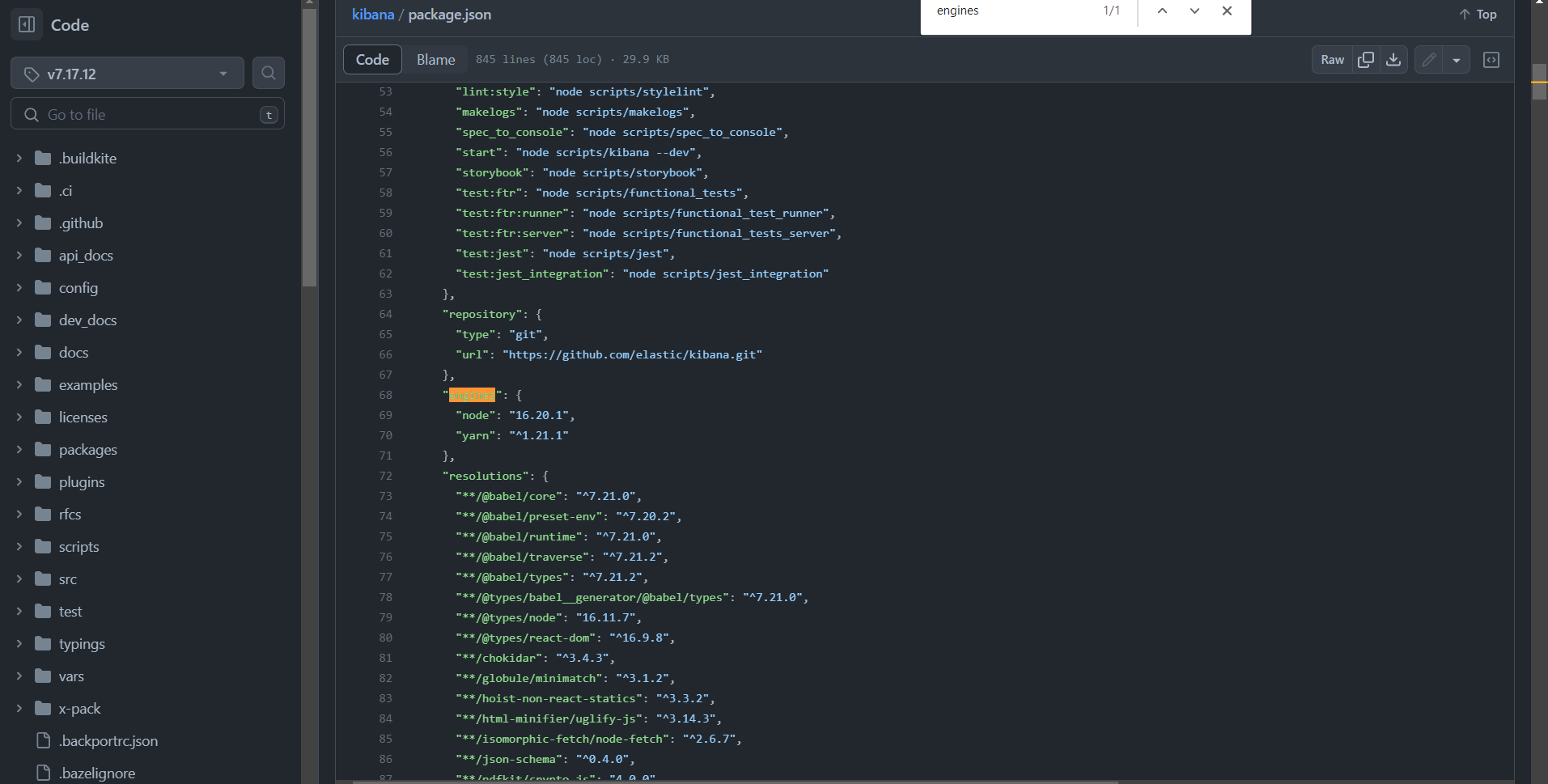1548x784 pixels.
Task: Switch to the Code view tab
Action: [x=371, y=59]
